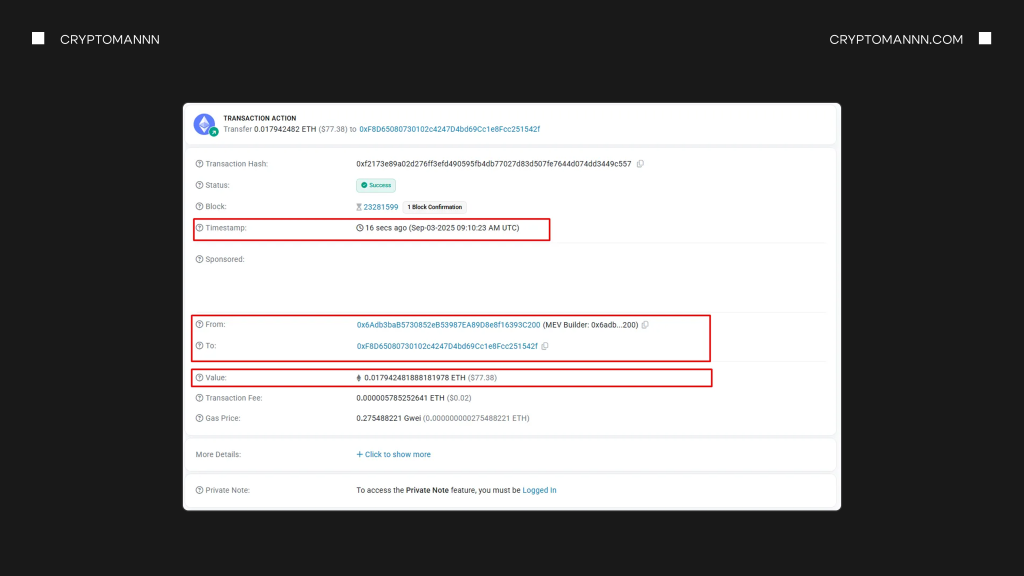Click the help icon next to Private Note
The width and height of the screenshot is (1024, 576).
(x=198, y=490)
